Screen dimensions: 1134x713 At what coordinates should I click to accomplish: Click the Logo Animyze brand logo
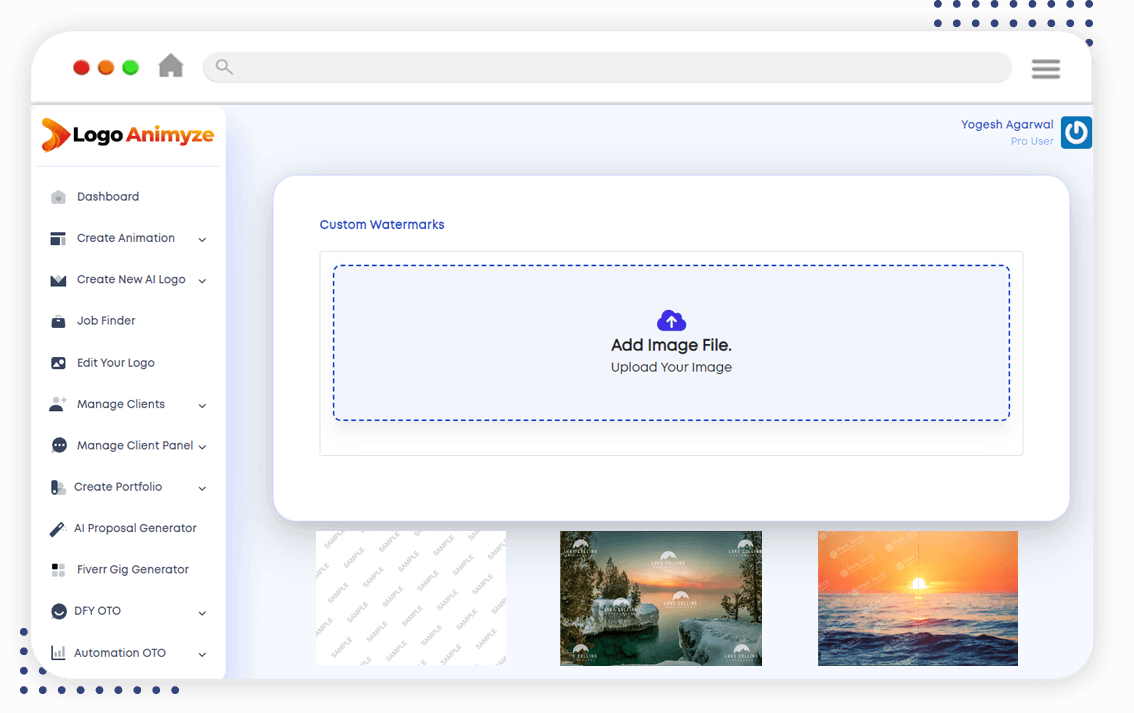[128, 135]
